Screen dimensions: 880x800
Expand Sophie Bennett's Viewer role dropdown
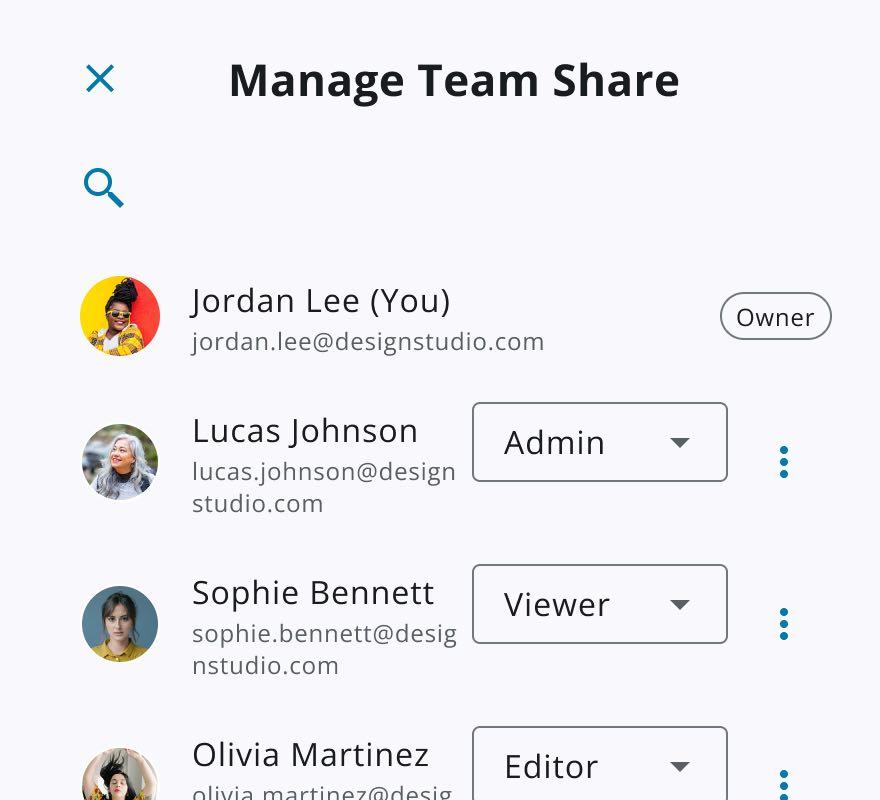599,604
